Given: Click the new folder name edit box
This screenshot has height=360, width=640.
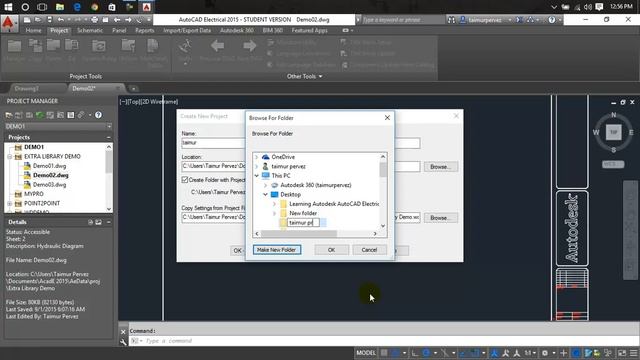Looking at the screenshot, I should tap(303, 222).
